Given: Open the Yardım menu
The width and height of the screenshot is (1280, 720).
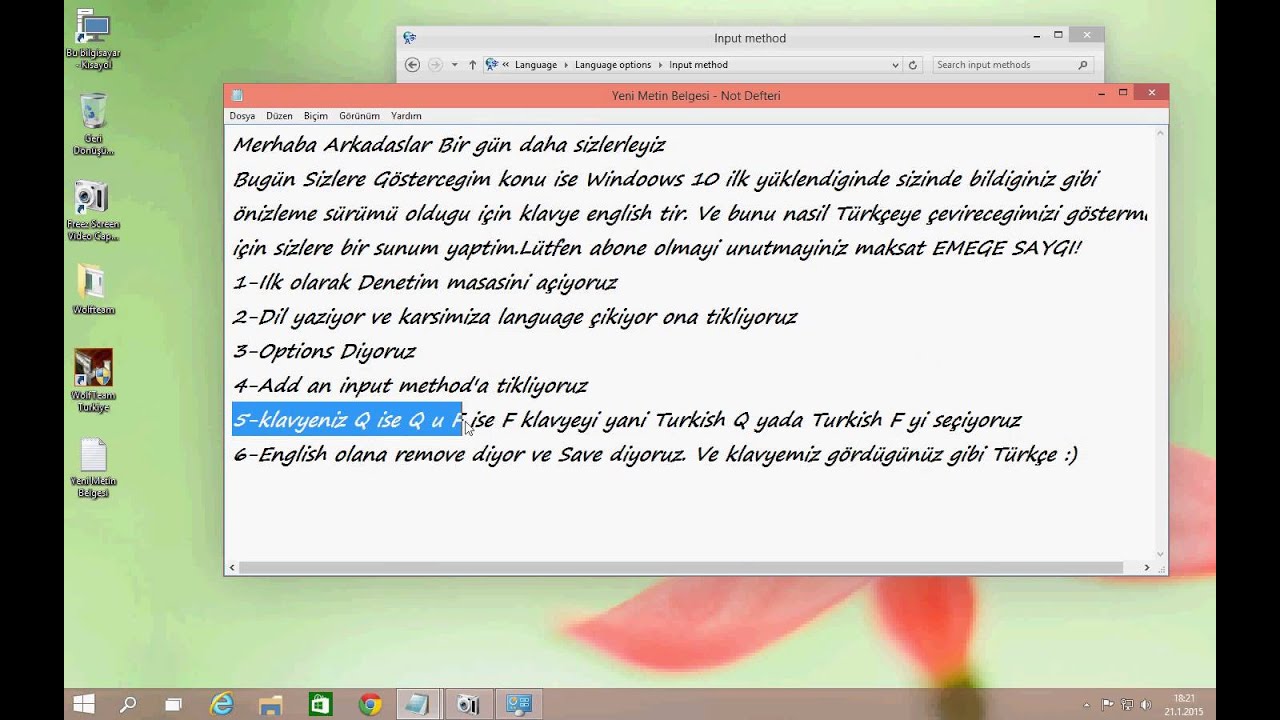Looking at the screenshot, I should point(406,116).
